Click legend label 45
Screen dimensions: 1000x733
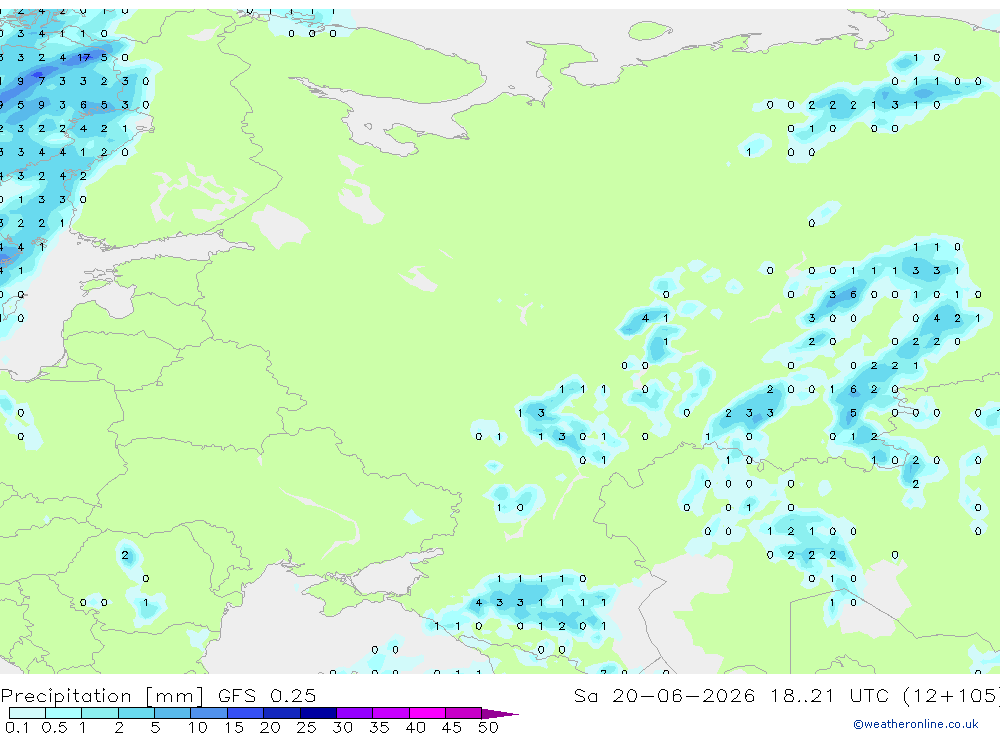coord(452,727)
